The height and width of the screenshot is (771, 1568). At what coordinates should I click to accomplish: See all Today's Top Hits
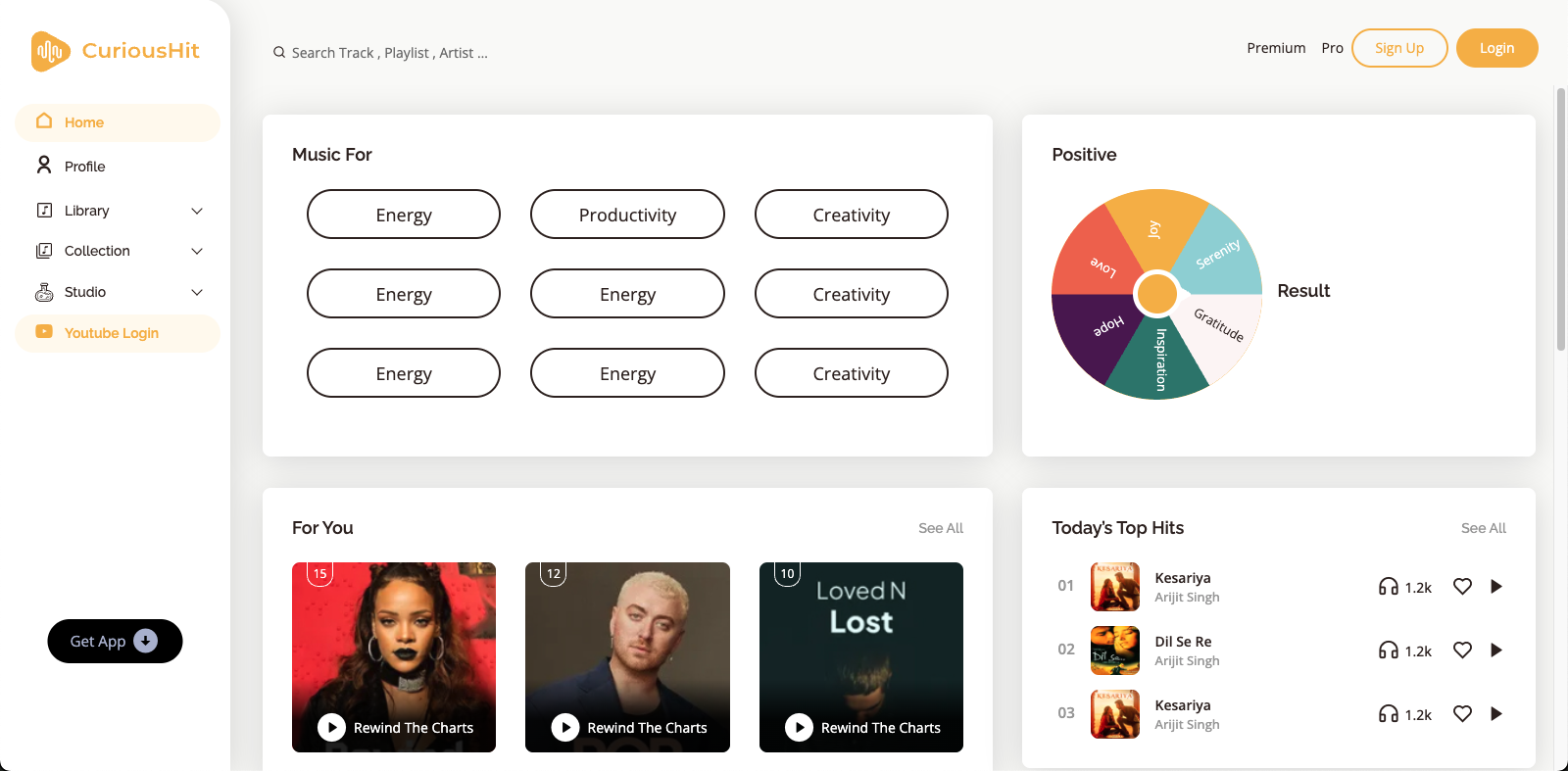pos(1483,528)
